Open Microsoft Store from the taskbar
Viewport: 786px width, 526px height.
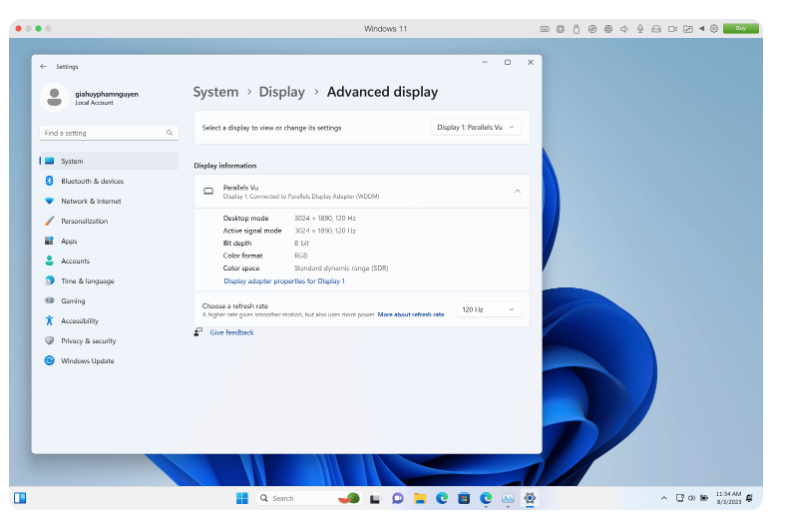(x=464, y=498)
